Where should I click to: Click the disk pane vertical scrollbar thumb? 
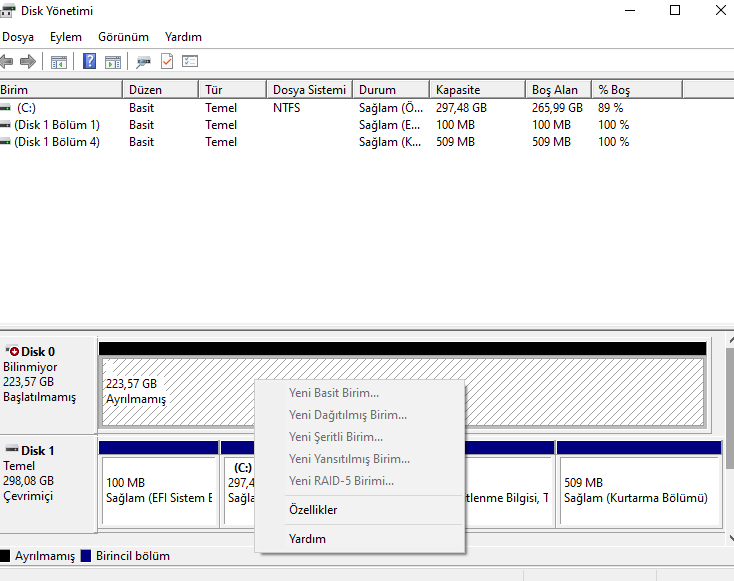[730, 408]
